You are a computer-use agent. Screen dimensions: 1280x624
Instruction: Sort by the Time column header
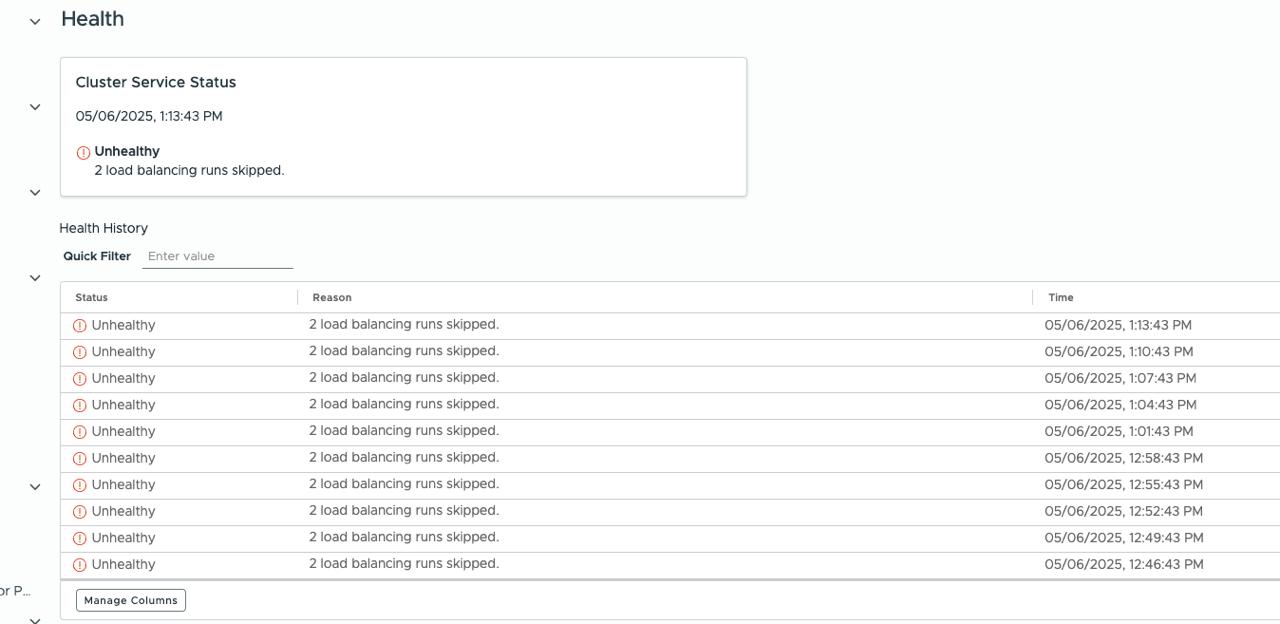pos(1061,297)
